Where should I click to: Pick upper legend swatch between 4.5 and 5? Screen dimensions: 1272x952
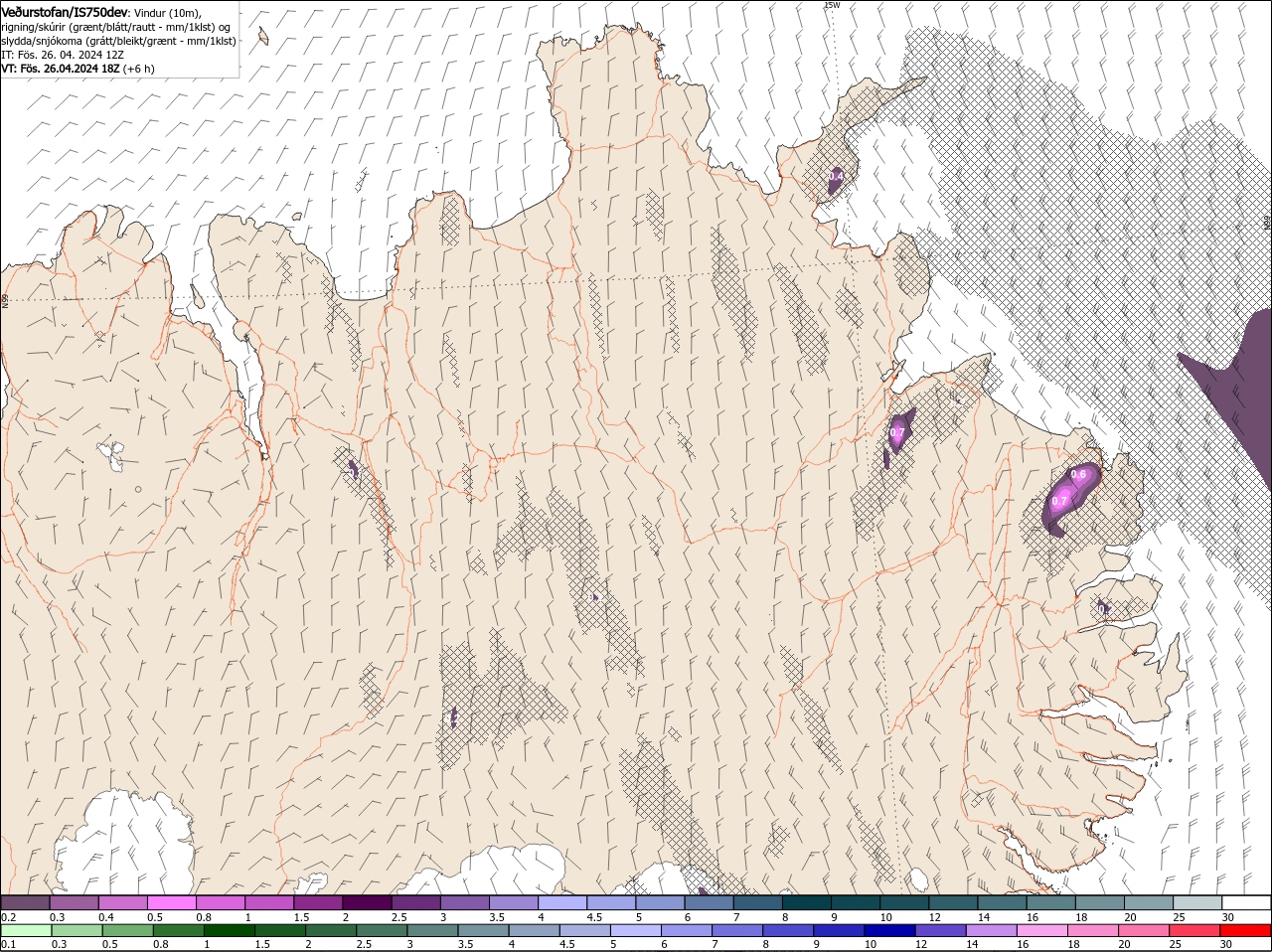coord(611,902)
